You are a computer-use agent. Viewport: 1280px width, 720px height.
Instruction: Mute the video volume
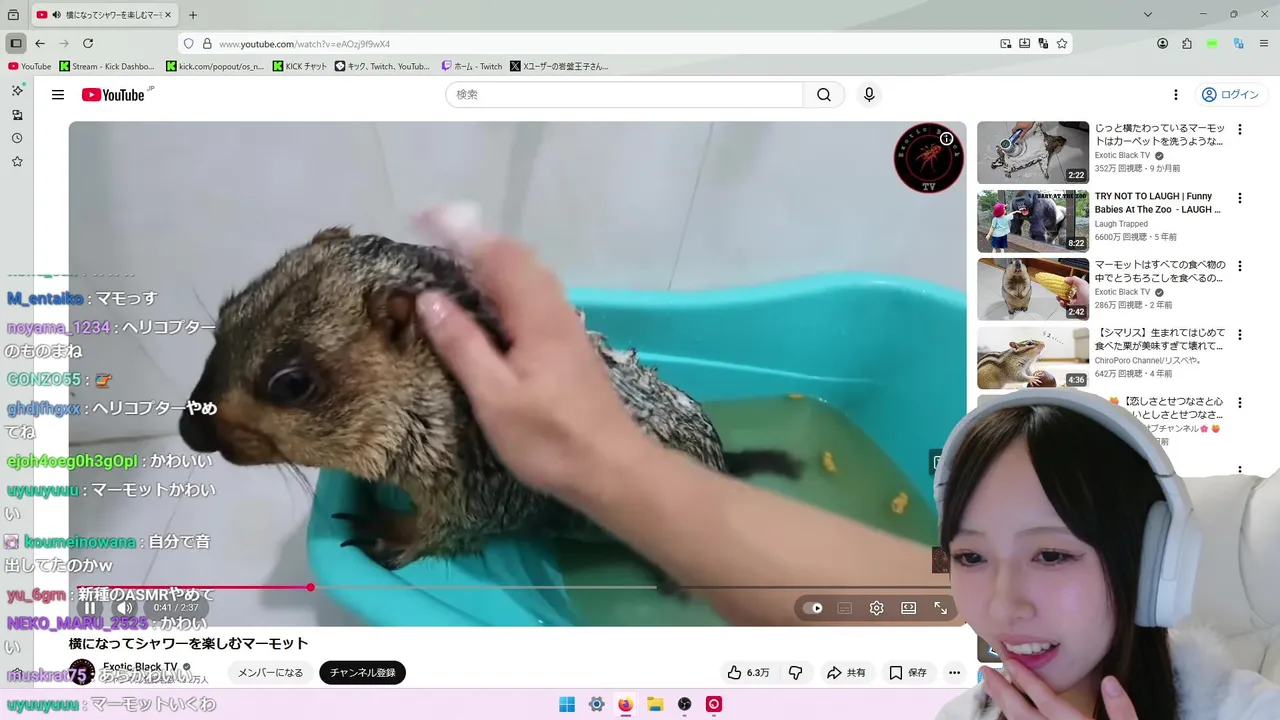(x=124, y=608)
